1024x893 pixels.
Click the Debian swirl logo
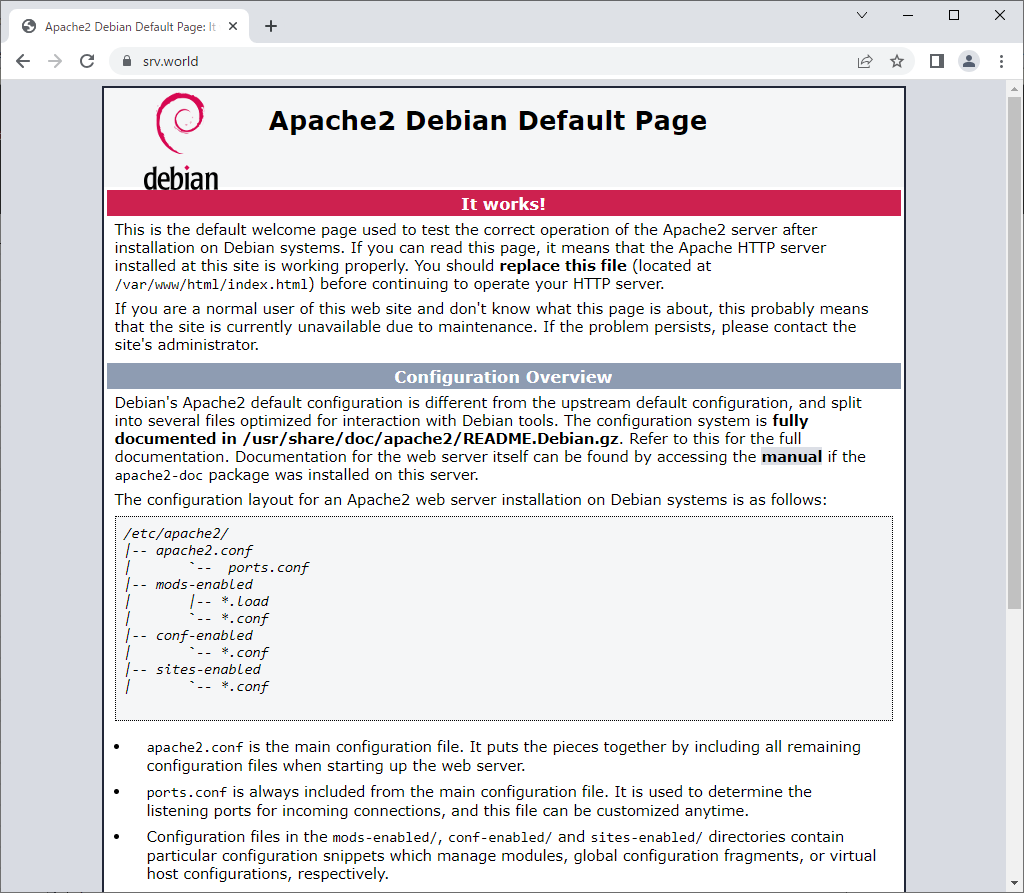point(180,123)
